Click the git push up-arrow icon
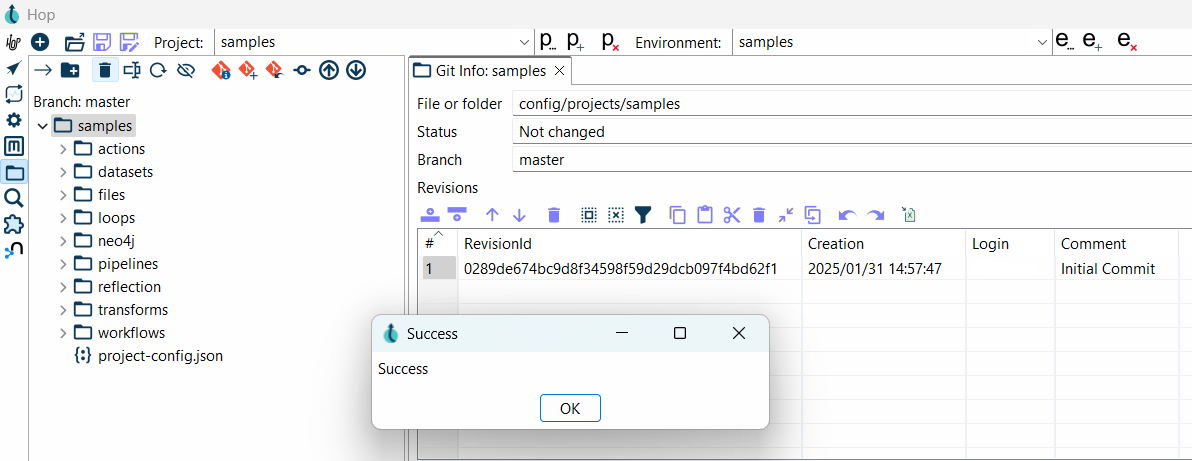Image resolution: width=1192 pixels, height=461 pixels. (328, 70)
